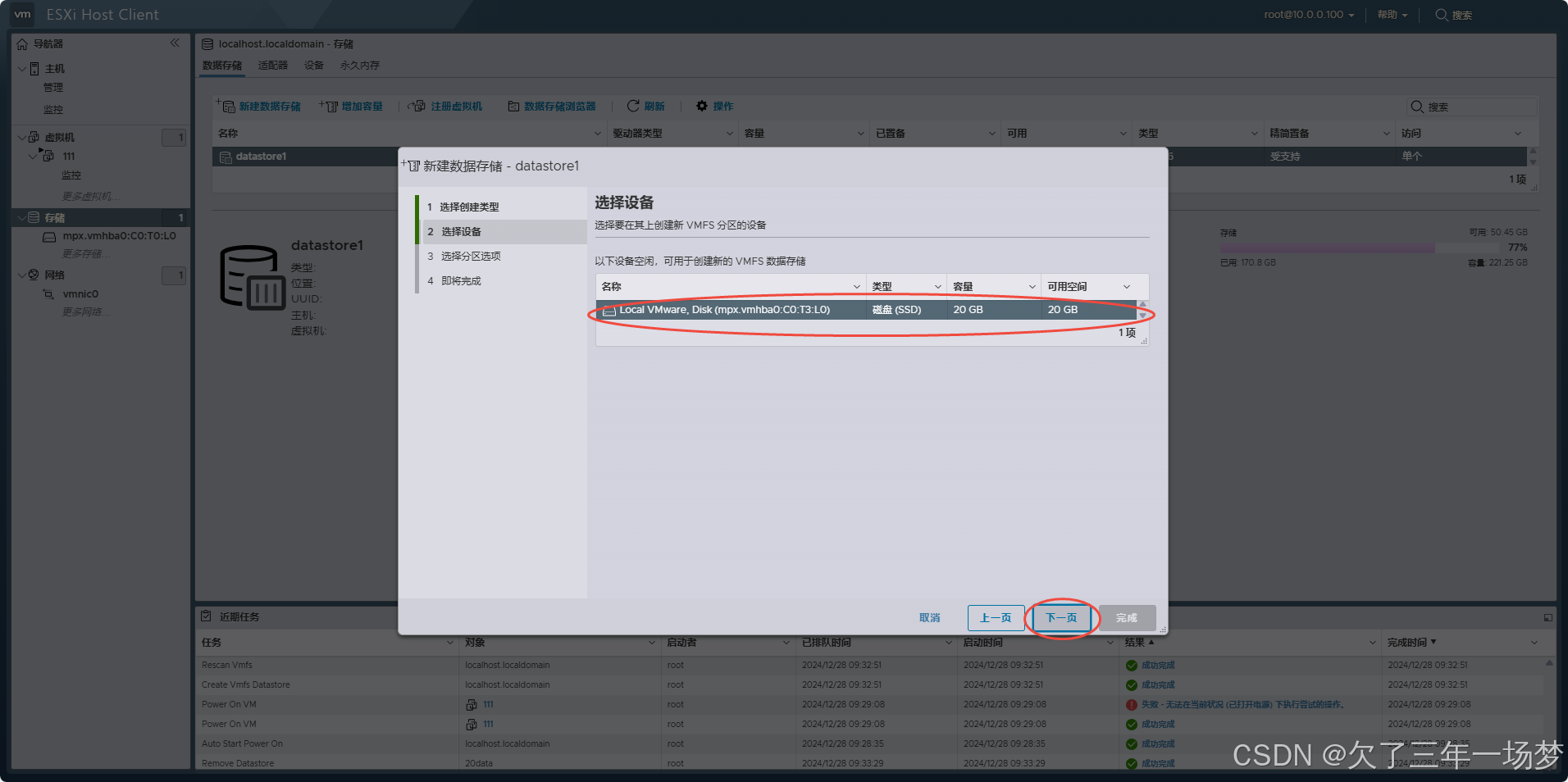
Task: Open the device capacity column dropdown in dialog
Action: [1032, 287]
